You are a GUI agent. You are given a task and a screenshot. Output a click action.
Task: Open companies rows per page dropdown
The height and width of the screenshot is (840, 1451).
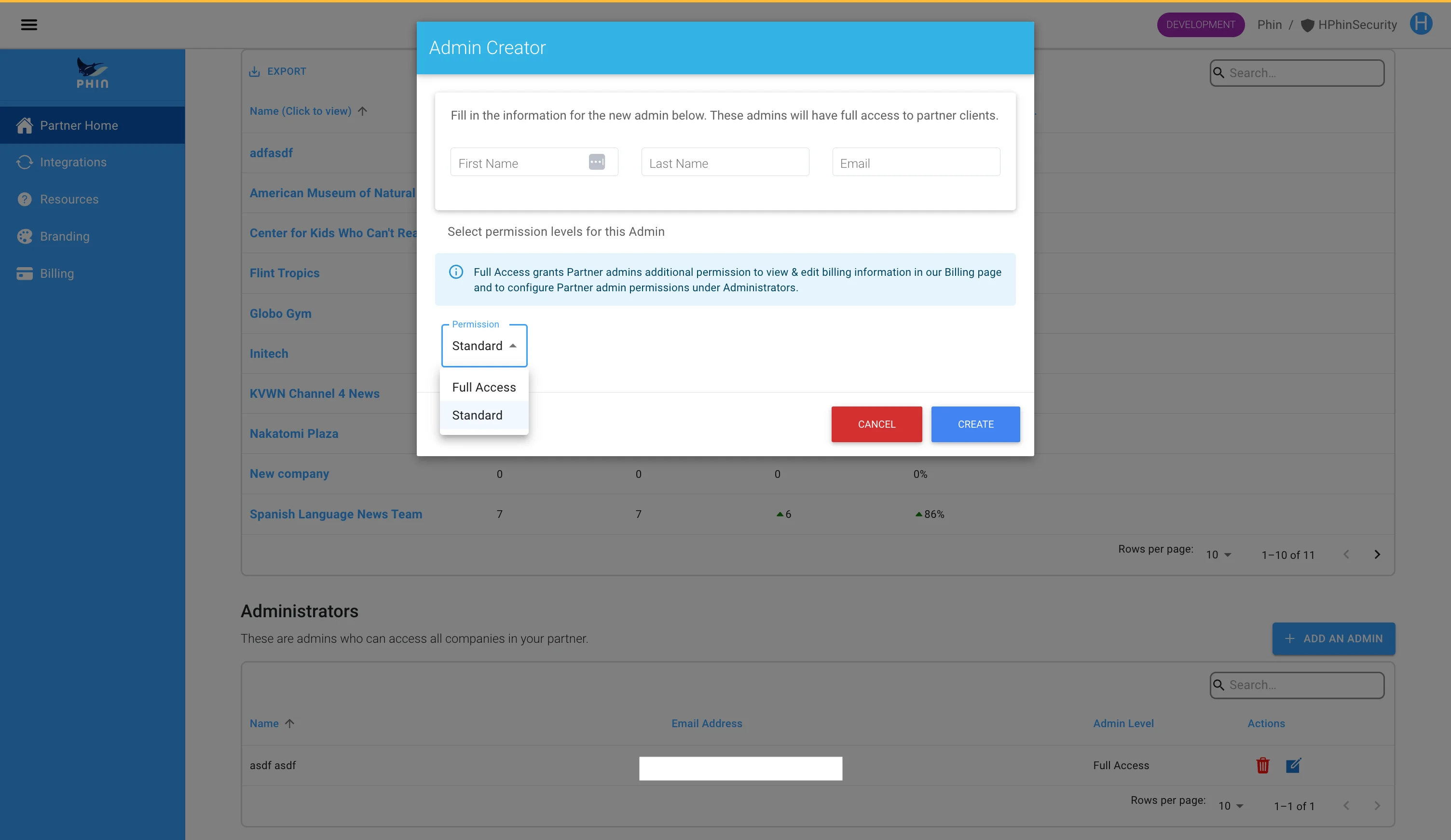(x=1218, y=555)
